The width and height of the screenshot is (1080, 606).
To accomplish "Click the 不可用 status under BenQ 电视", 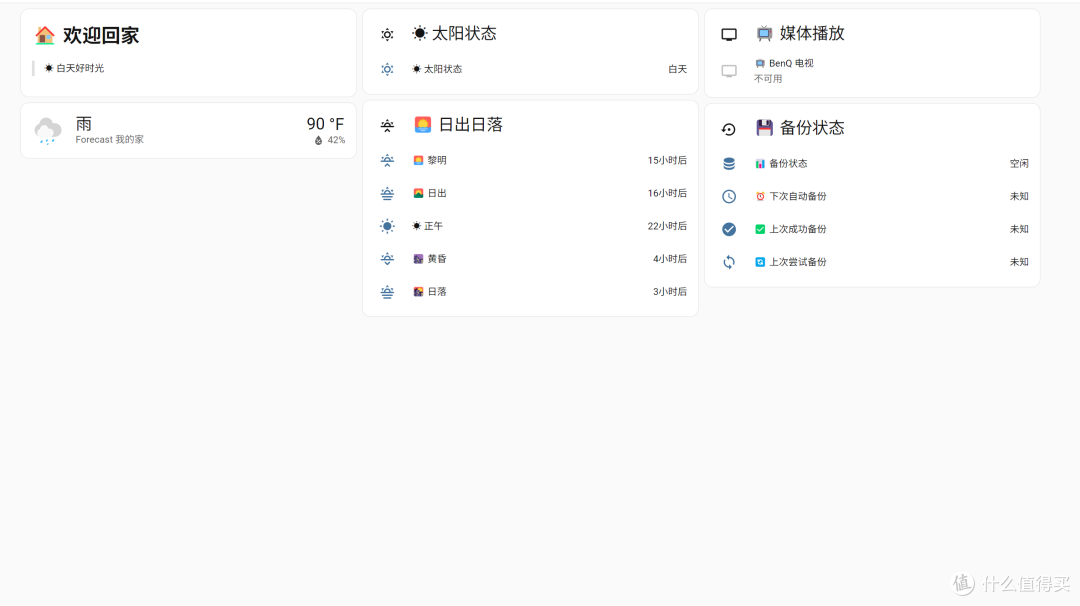I will click(x=768, y=79).
